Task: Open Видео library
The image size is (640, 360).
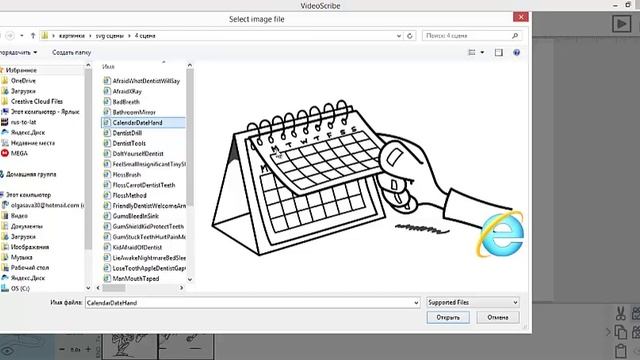Action: tap(19, 216)
